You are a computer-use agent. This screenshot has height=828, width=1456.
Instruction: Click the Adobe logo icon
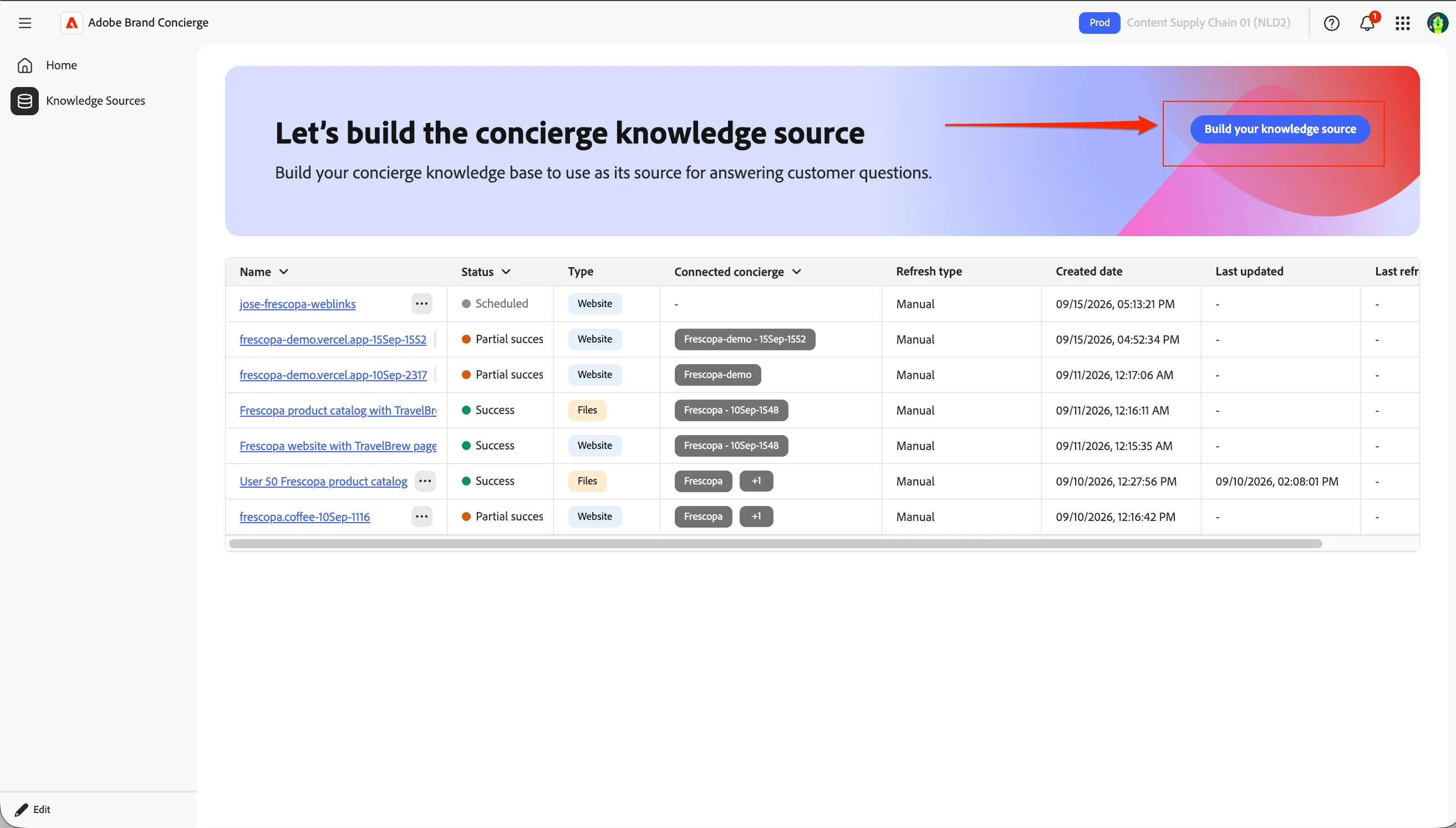pyautogui.click(x=72, y=23)
